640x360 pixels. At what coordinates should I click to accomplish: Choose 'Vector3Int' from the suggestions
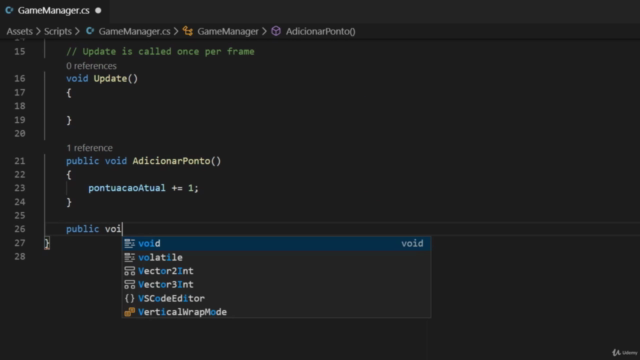(276, 284)
